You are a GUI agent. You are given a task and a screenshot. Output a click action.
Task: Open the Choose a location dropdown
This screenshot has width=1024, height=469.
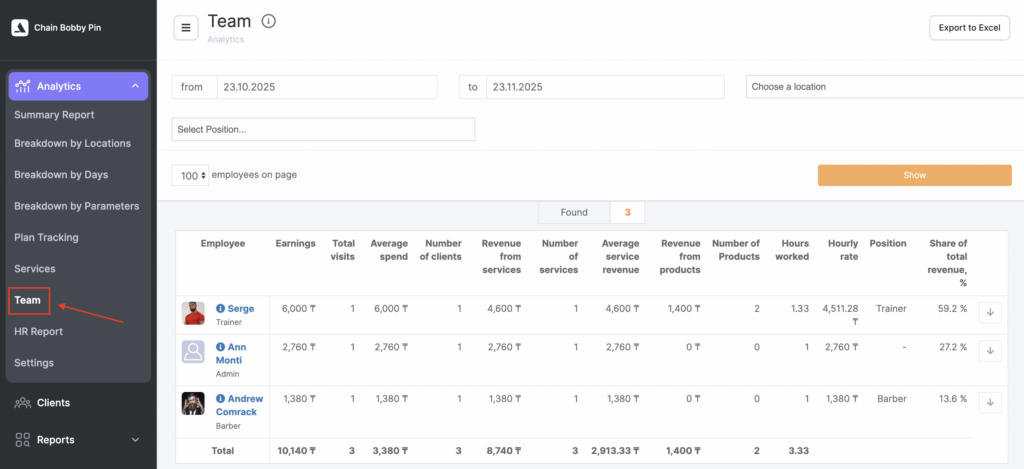(884, 87)
